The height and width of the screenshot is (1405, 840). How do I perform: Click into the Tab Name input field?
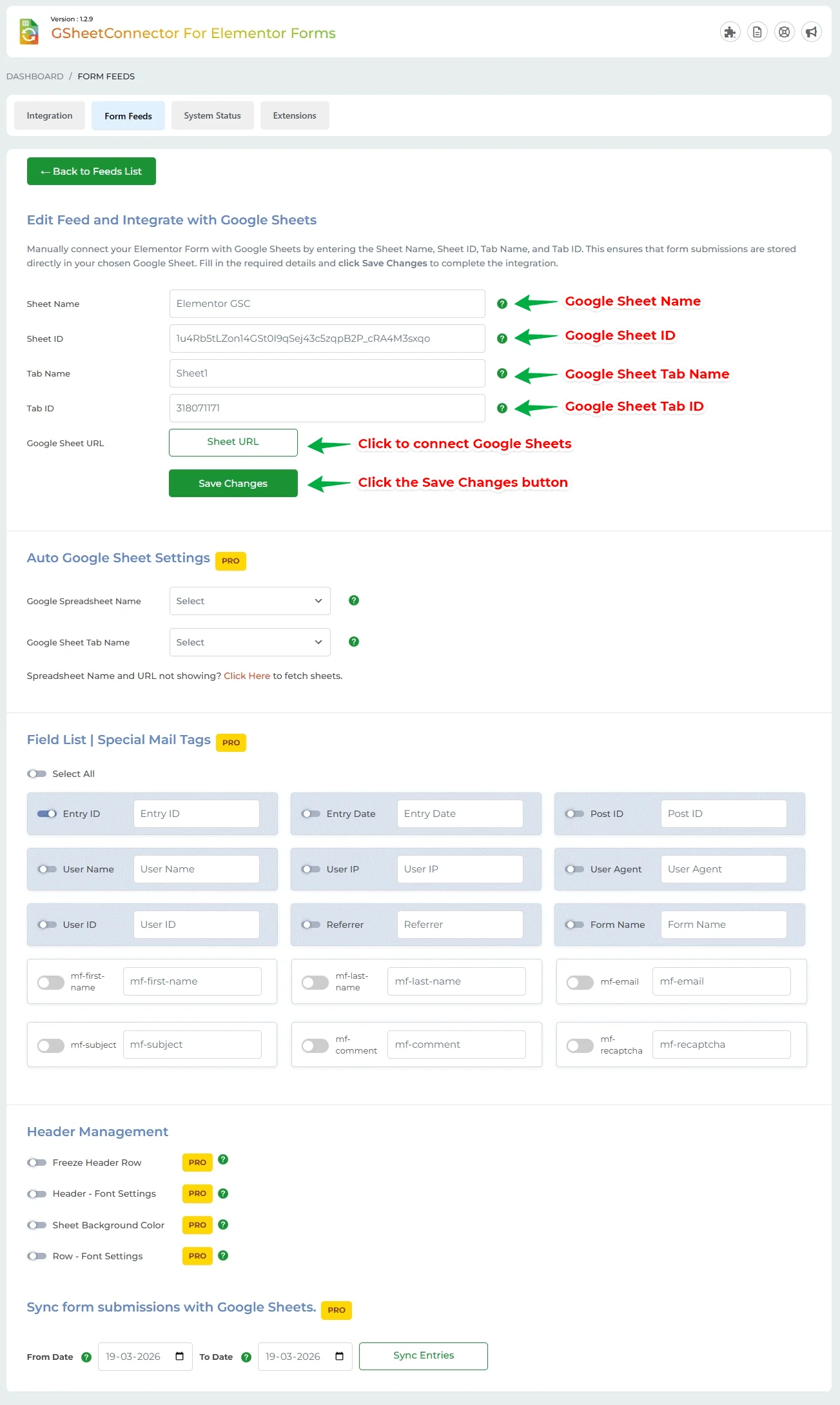pos(327,373)
